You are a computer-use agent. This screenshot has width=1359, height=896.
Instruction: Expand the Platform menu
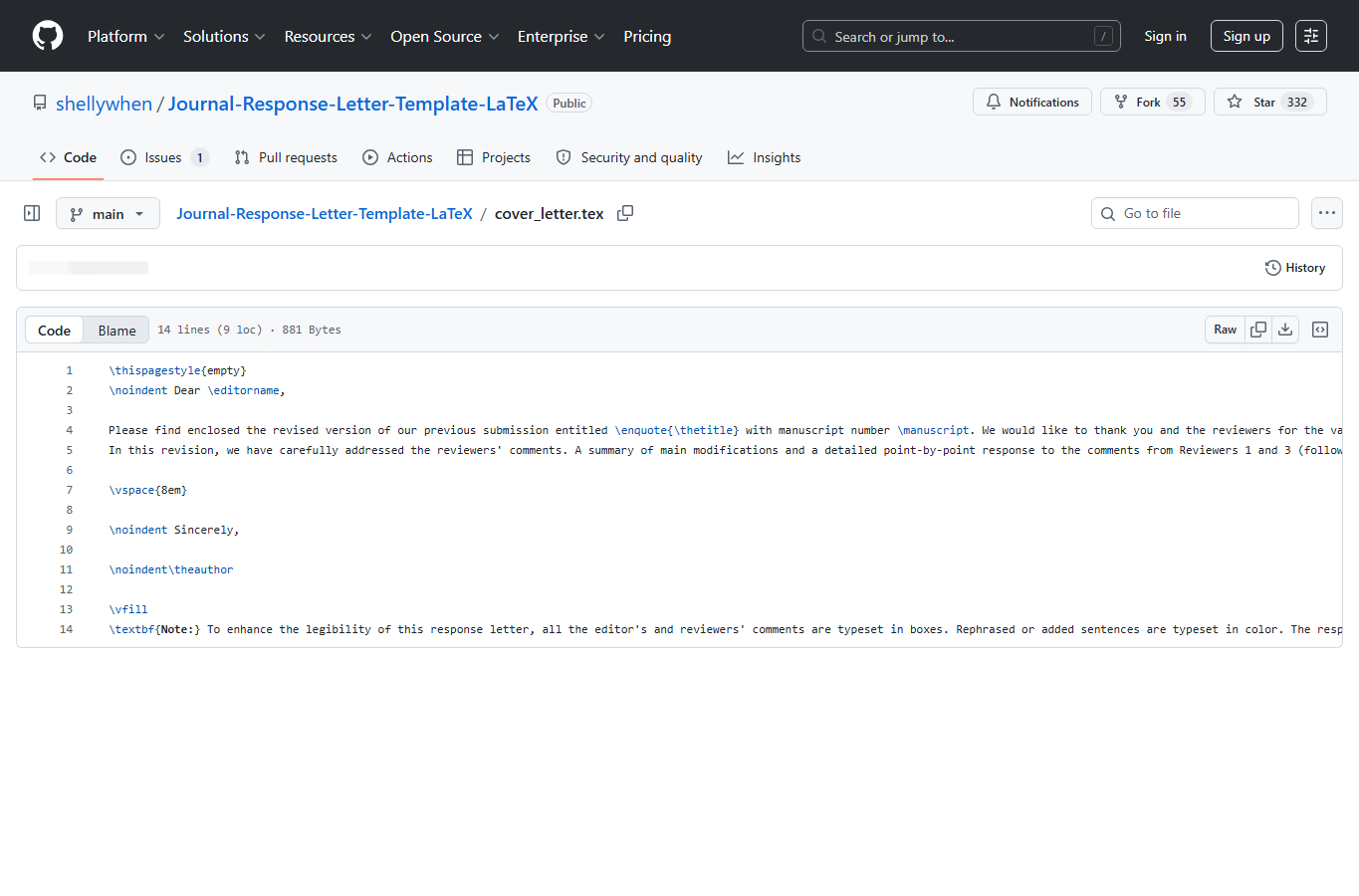click(x=125, y=36)
